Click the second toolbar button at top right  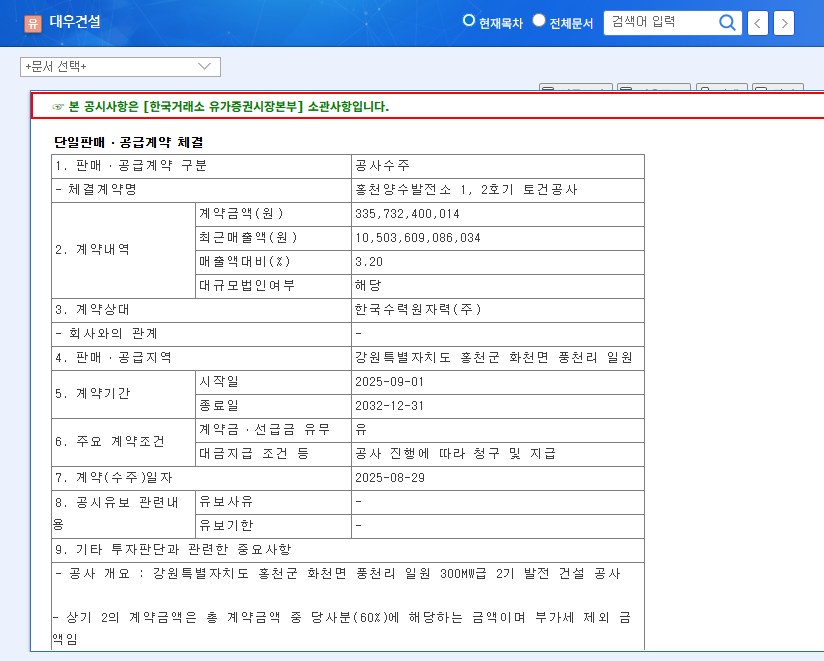(651, 87)
